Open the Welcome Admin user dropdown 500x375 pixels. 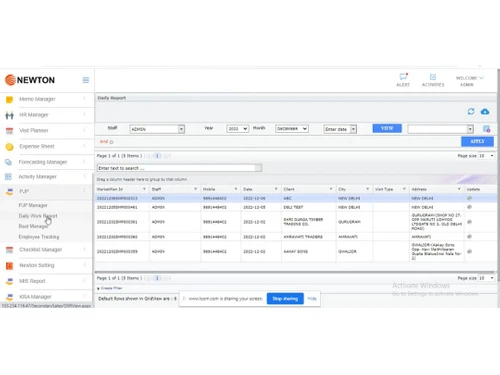pos(469,81)
